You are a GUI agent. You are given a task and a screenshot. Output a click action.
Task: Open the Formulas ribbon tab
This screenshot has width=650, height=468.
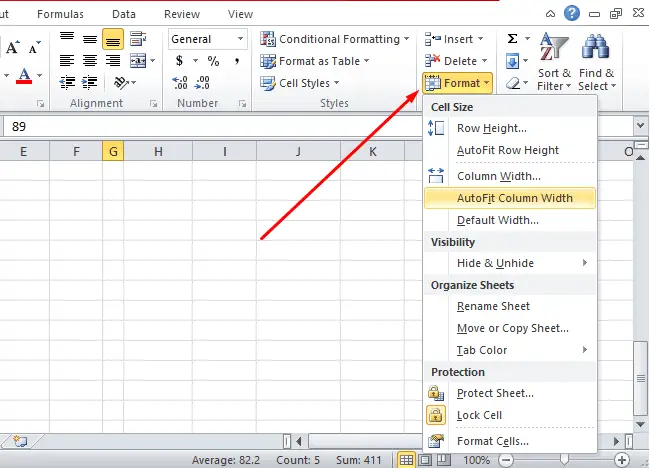pos(60,14)
